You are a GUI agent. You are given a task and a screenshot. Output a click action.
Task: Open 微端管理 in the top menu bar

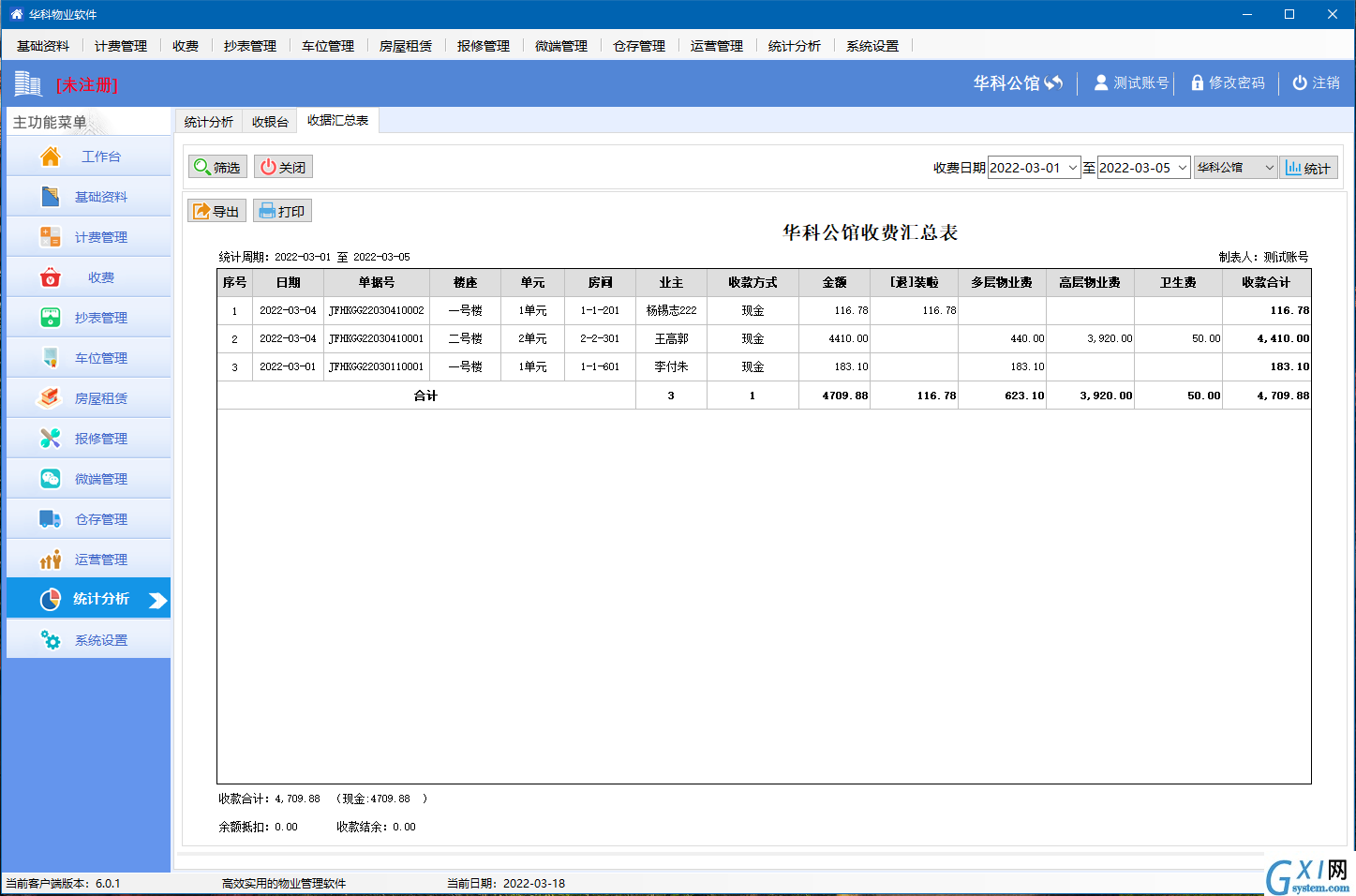pos(561,46)
